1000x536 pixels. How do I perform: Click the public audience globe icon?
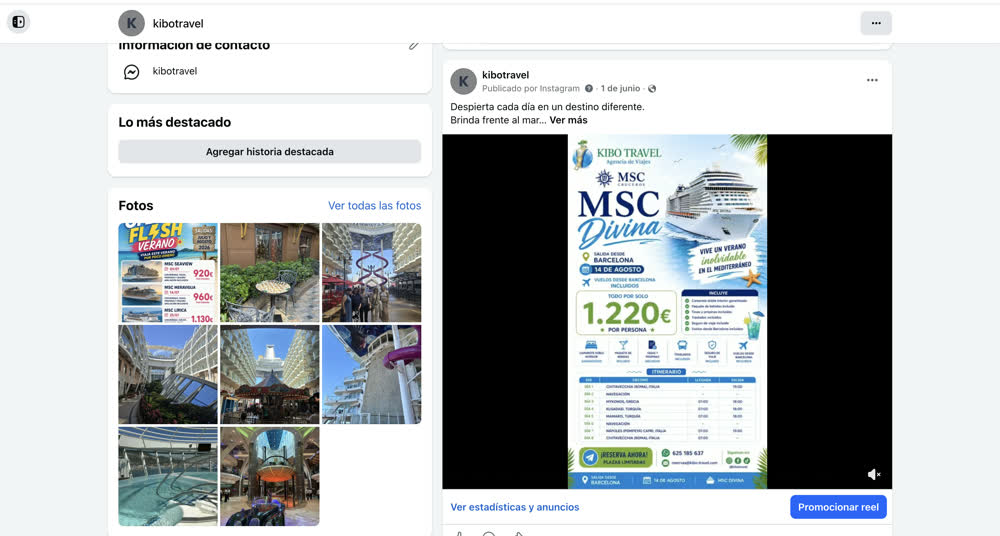652,89
